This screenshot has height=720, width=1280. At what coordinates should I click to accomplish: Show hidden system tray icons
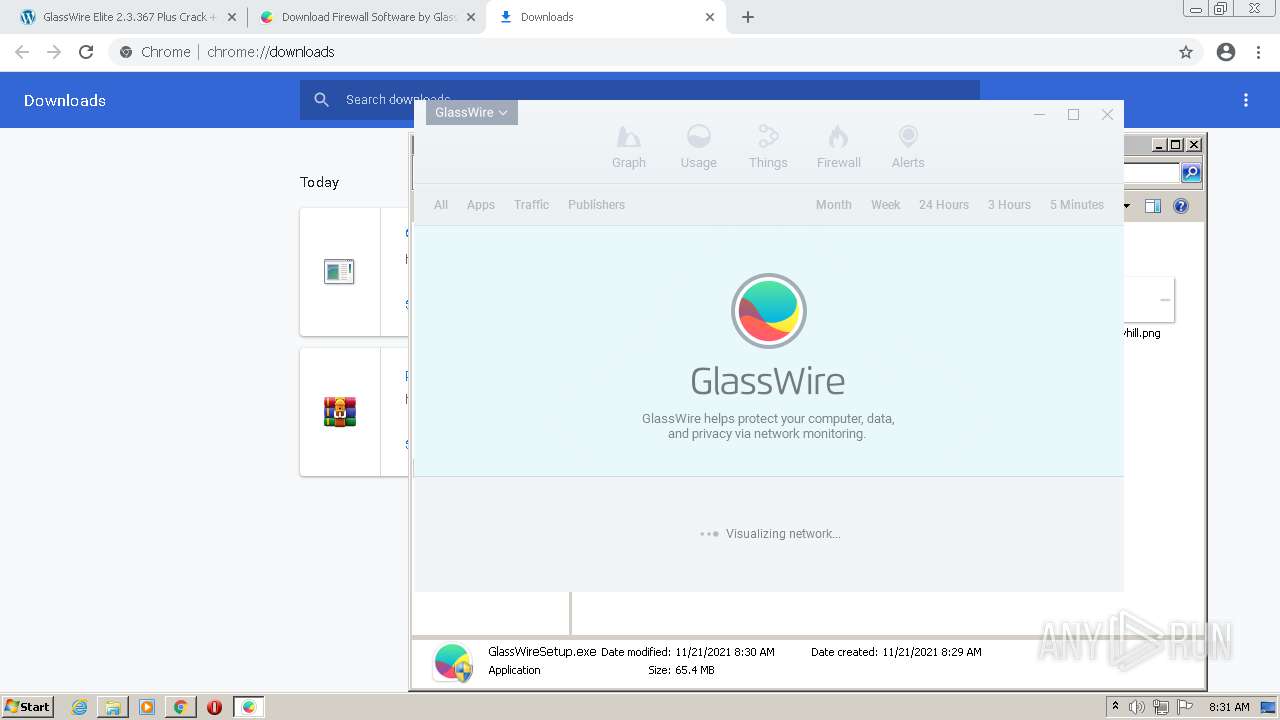coord(1115,707)
